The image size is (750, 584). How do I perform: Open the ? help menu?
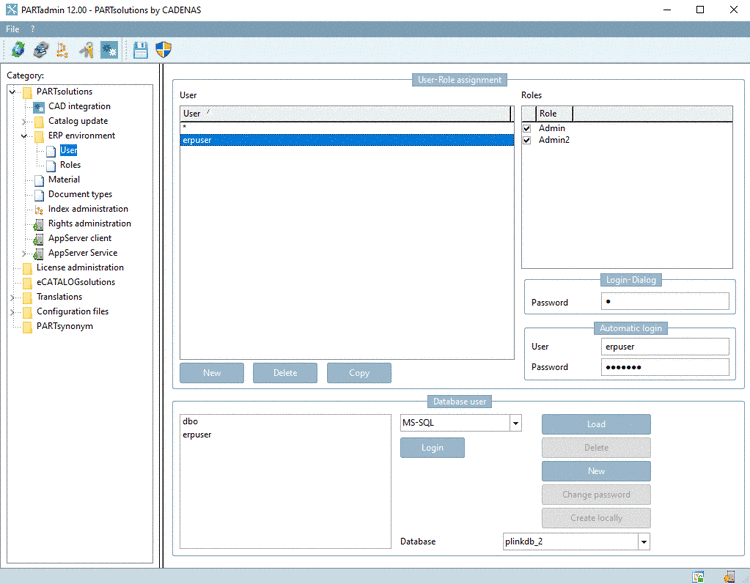(x=32, y=29)
